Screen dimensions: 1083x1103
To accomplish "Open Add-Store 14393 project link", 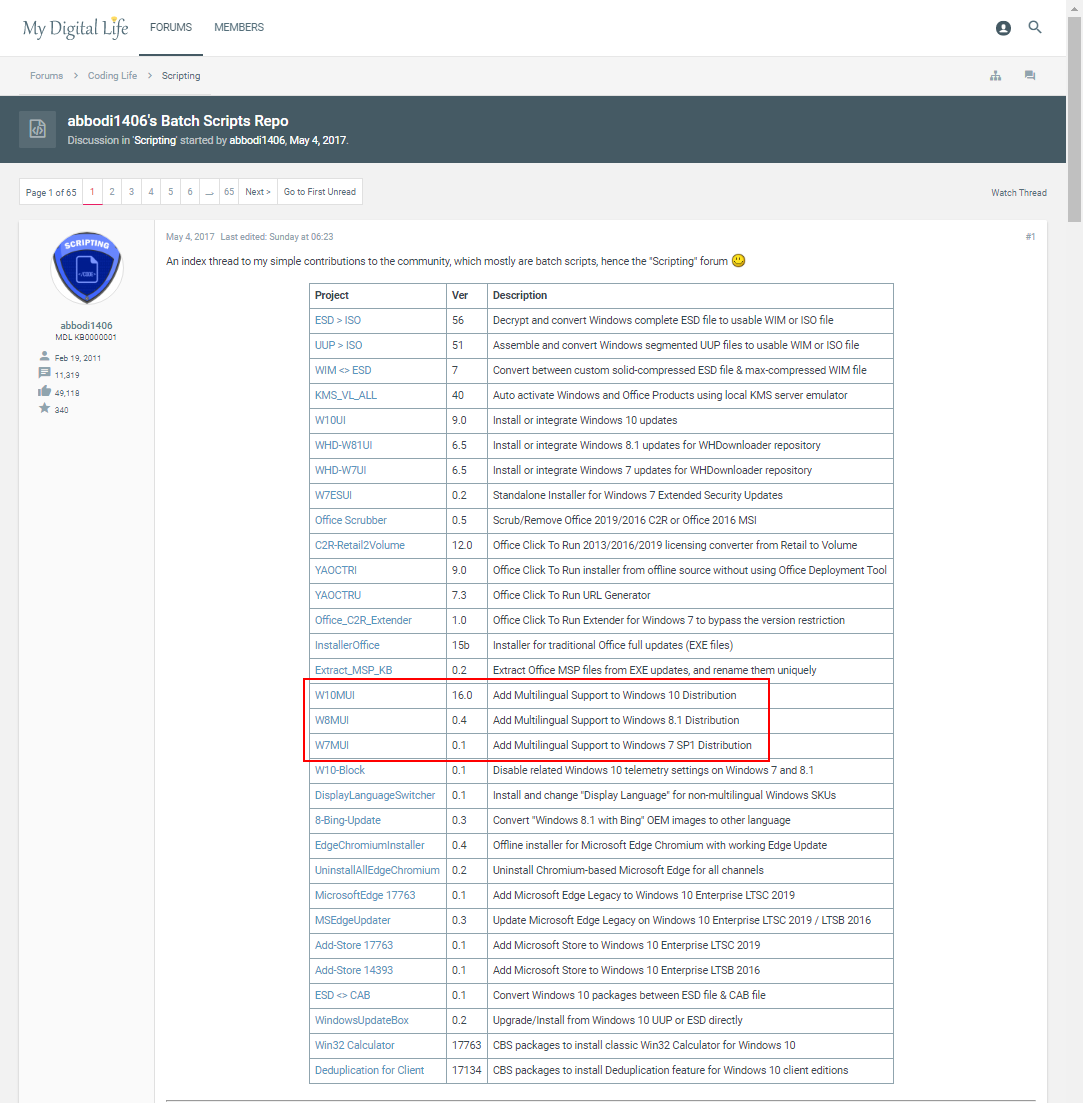I will tap(354, 970).
